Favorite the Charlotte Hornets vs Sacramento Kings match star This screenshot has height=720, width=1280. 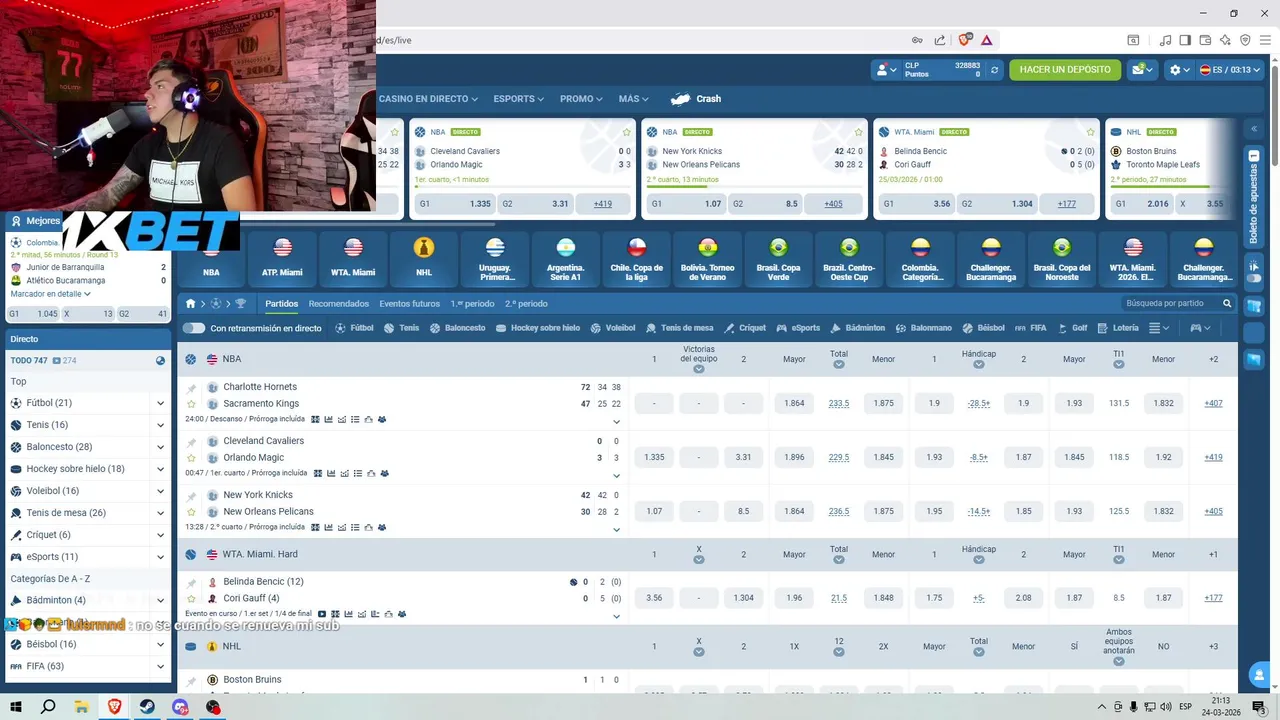[x=191, y=404]
